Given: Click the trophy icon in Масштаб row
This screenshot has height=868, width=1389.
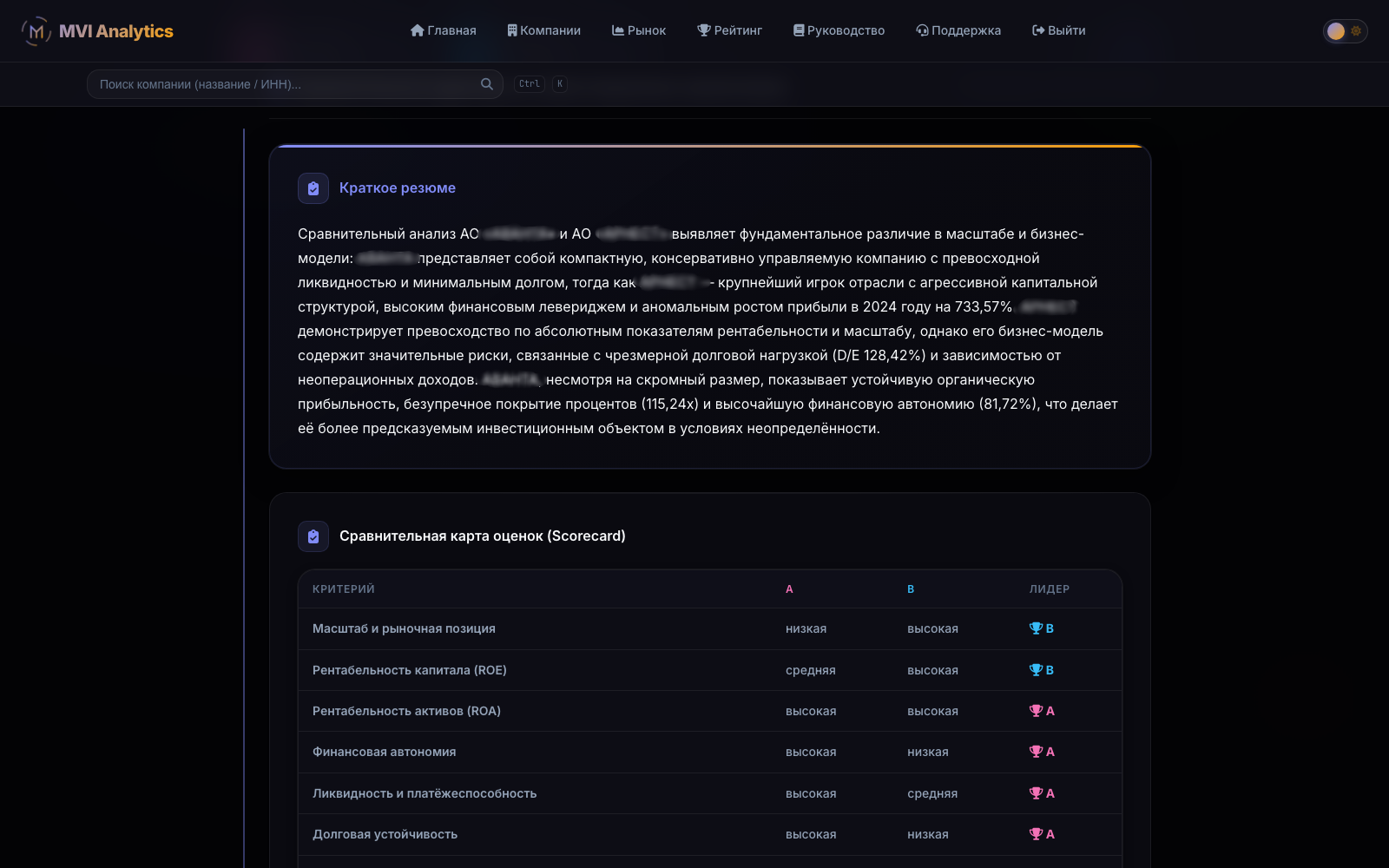Looking at the screenshot, I should (x=1036, y=628).
